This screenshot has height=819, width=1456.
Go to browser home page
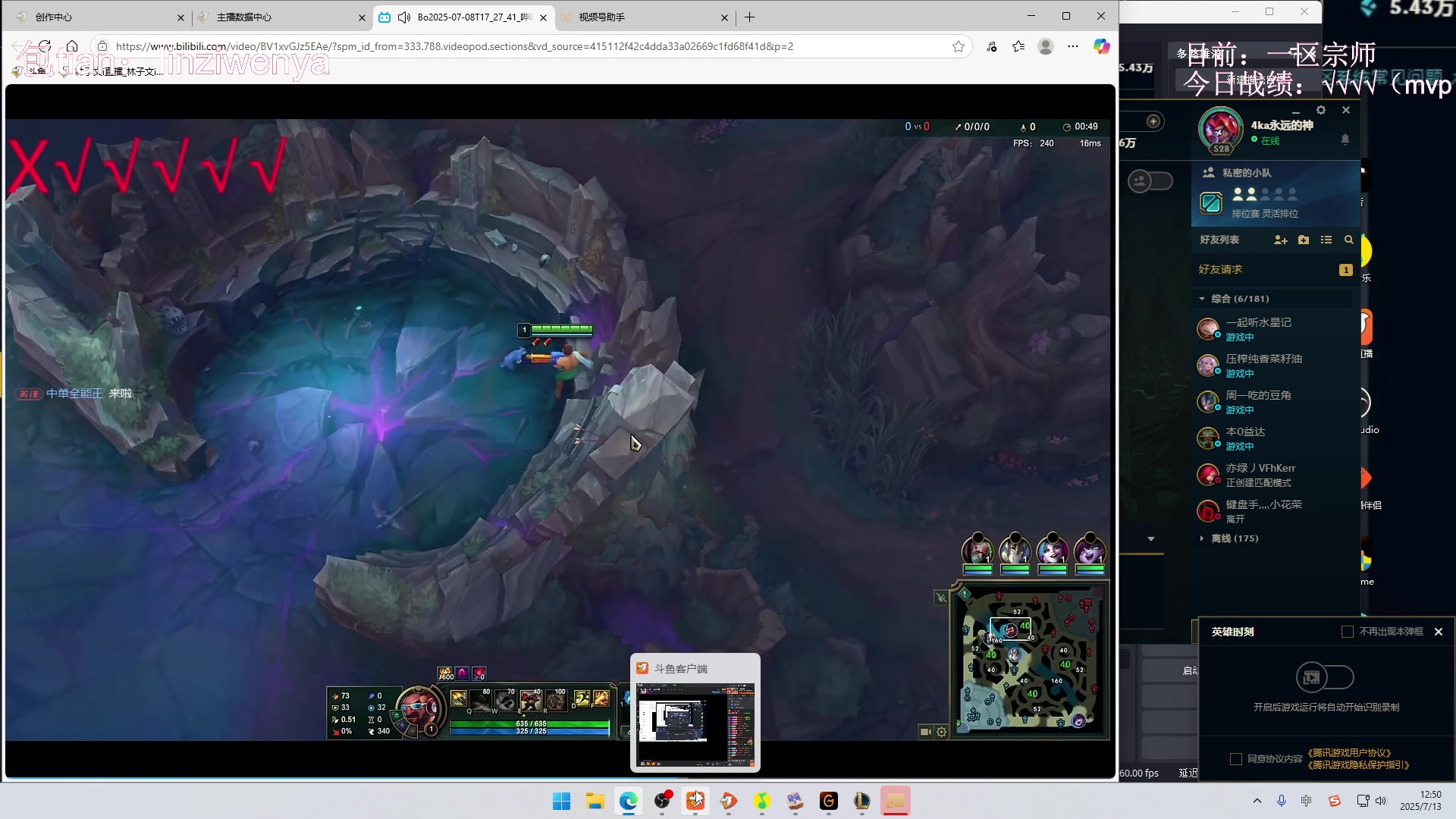pos(72,46)
